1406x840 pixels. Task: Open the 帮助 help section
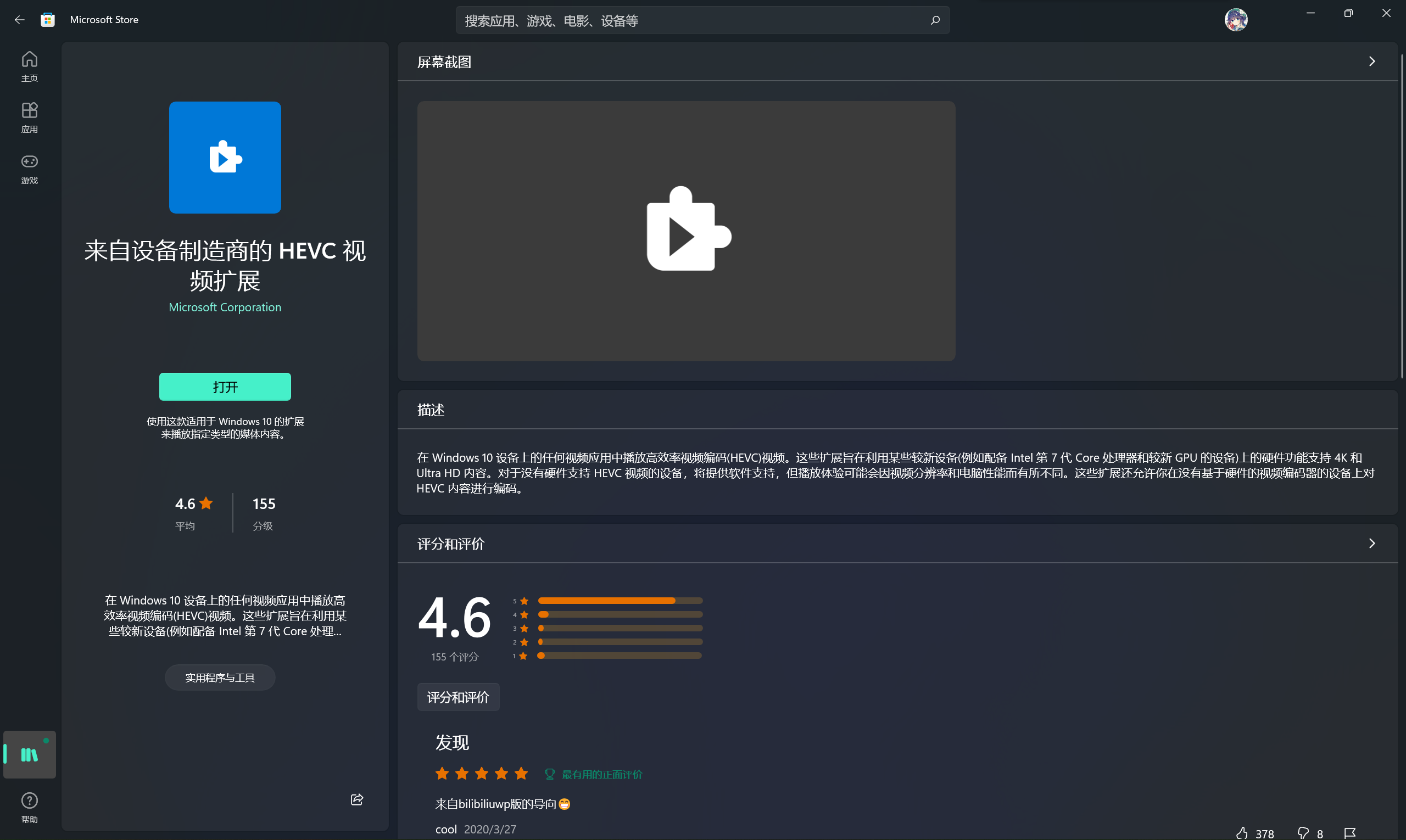coord(30,807)
